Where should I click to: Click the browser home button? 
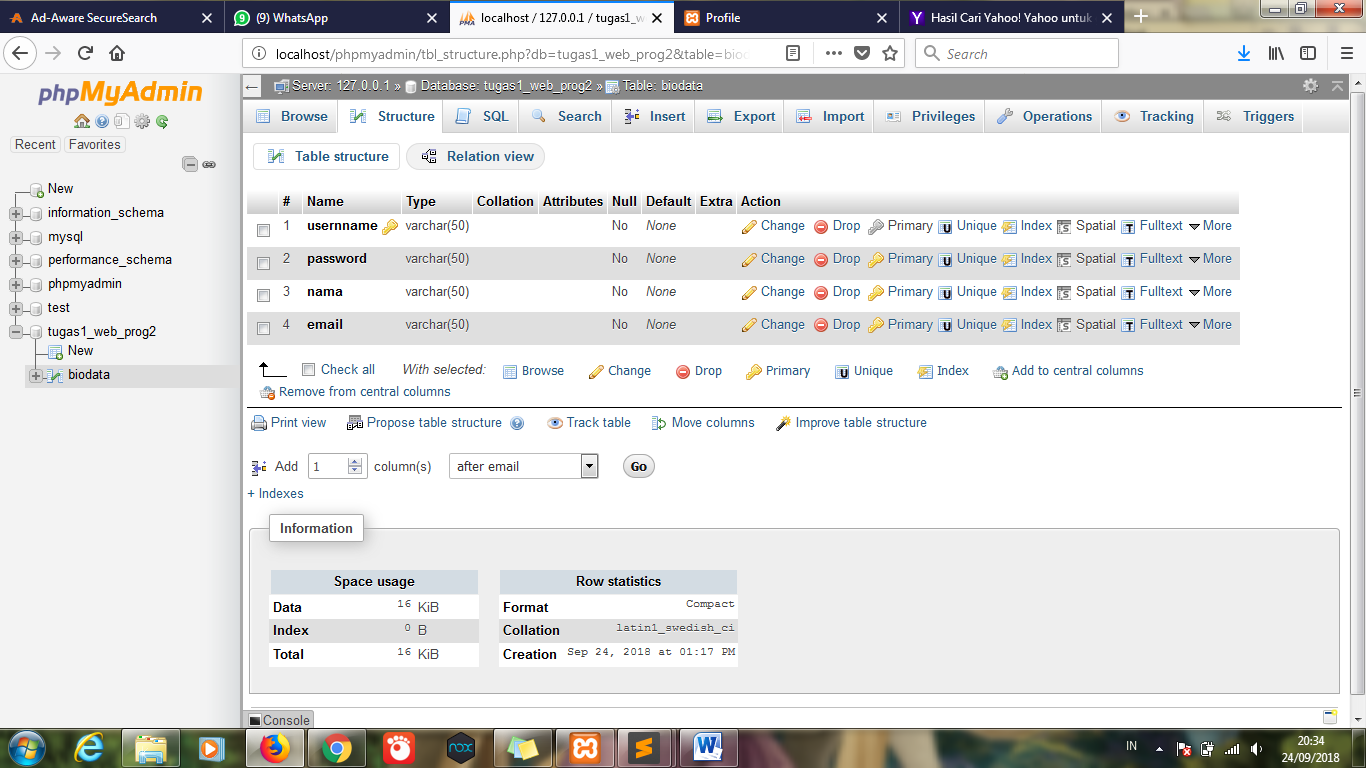point(117,54)
